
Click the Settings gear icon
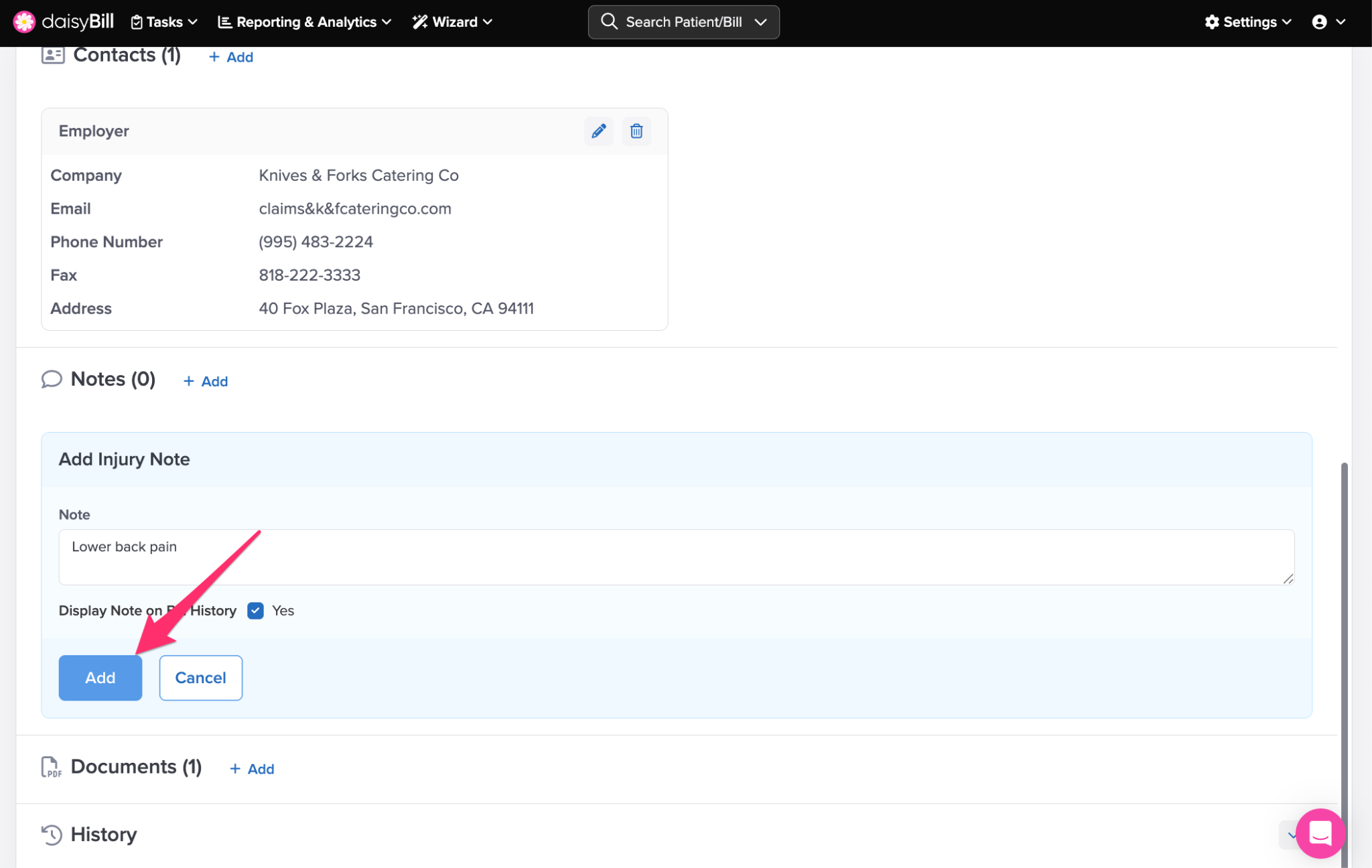(x=1212, y=22)
